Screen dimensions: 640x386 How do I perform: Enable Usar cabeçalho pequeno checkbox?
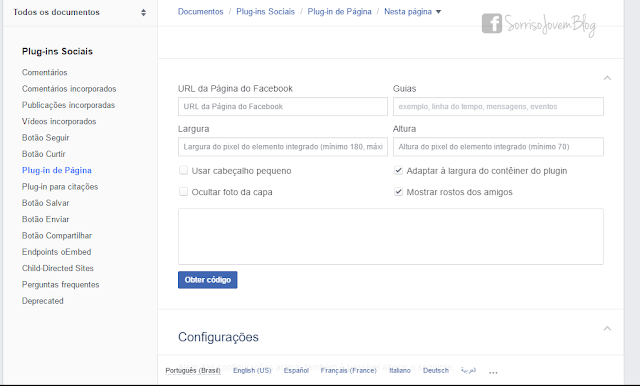coord(183,171)
